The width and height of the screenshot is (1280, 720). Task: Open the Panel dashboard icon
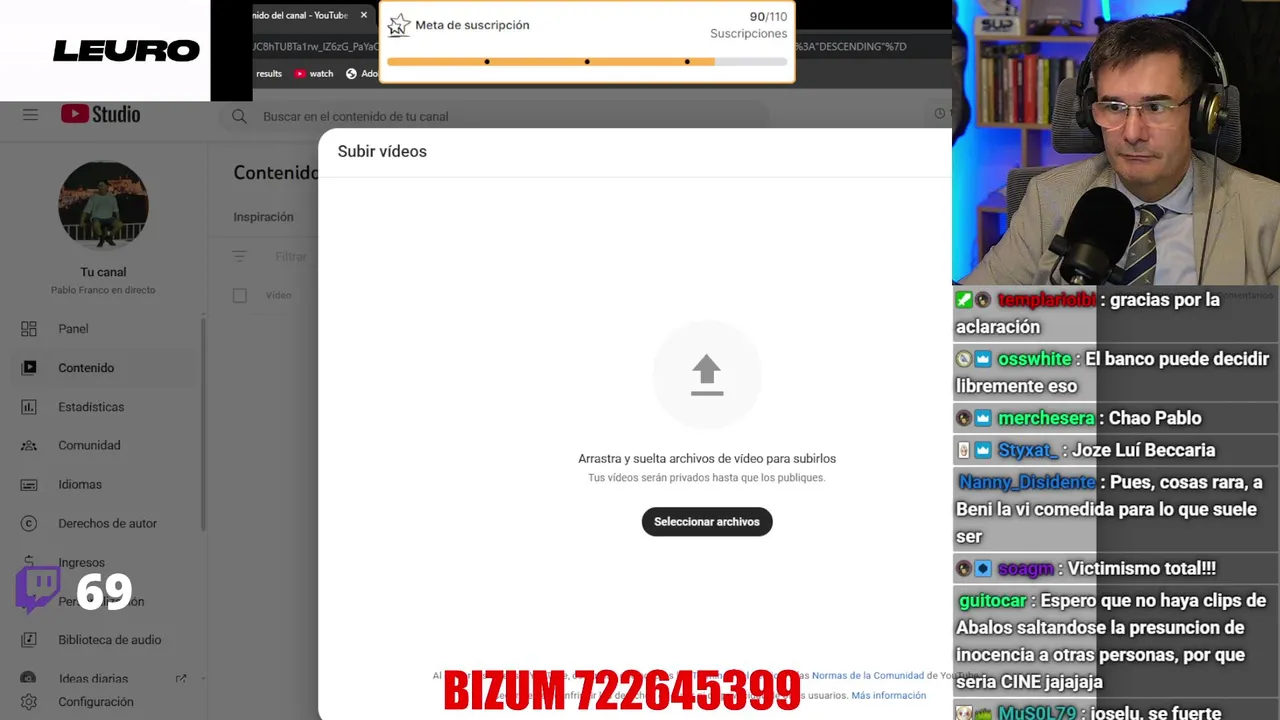point(29,329)
